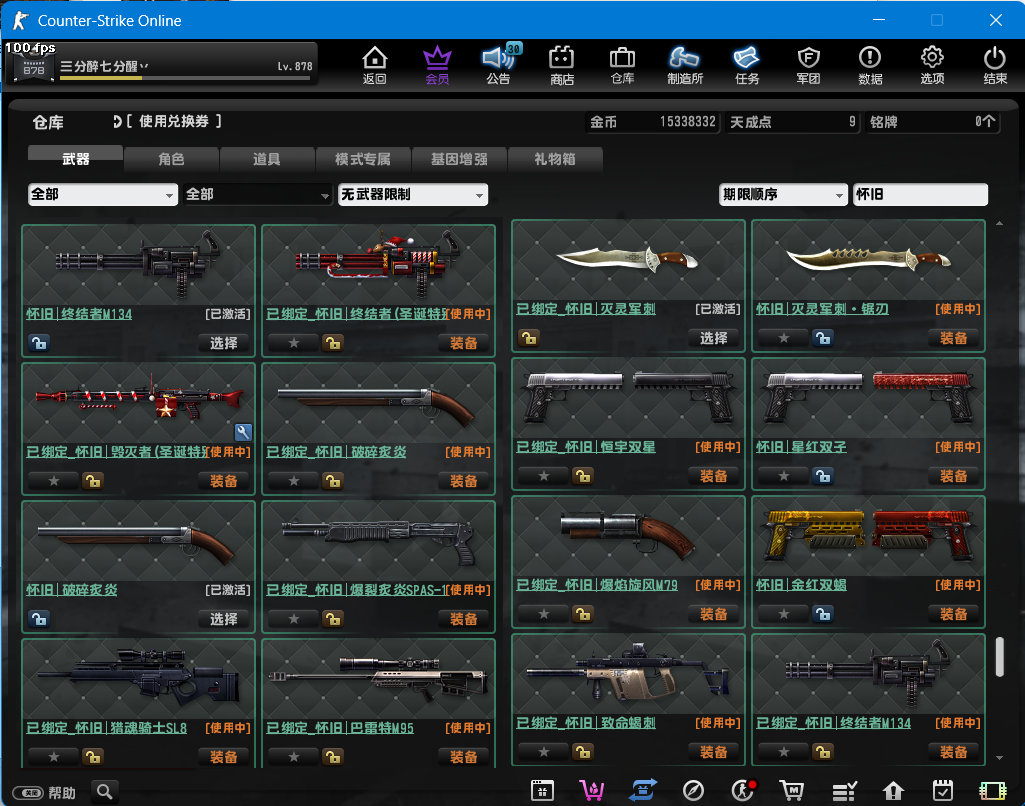
Task: Open the 选项 gear options icon
Action: (932, 65)
